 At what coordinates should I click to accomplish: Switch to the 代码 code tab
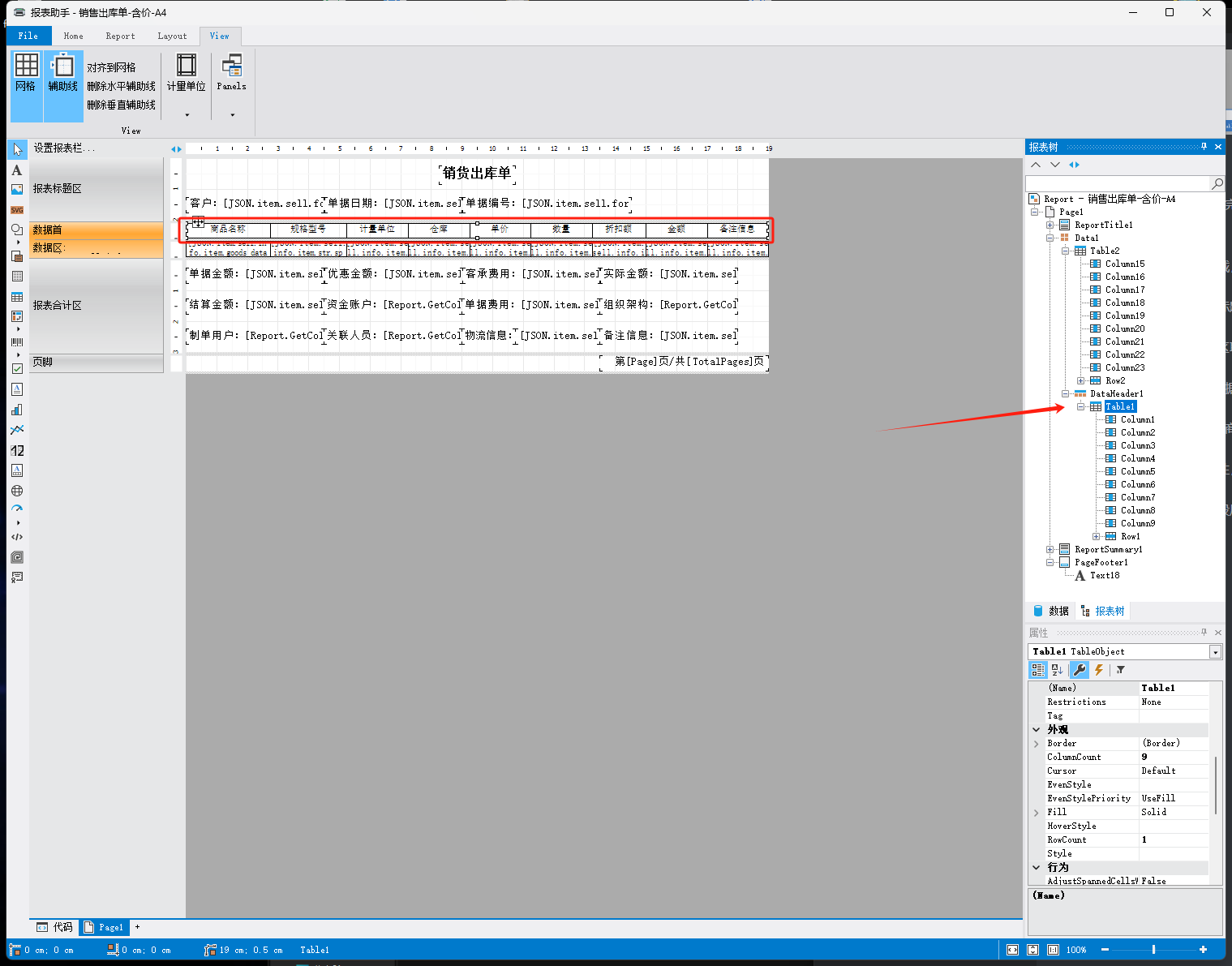click(55, 927)
